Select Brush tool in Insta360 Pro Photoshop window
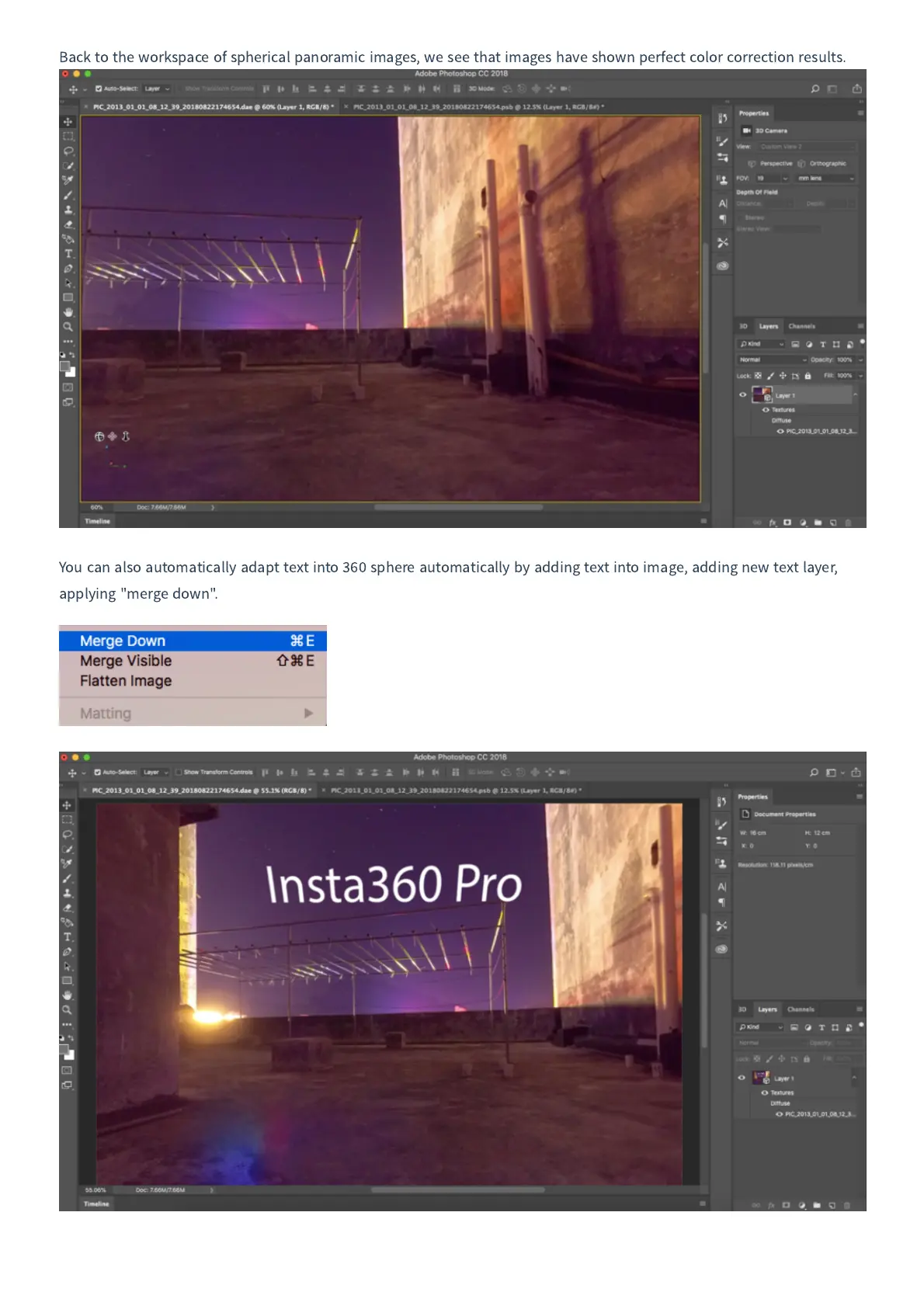 [x=68, y=878]
